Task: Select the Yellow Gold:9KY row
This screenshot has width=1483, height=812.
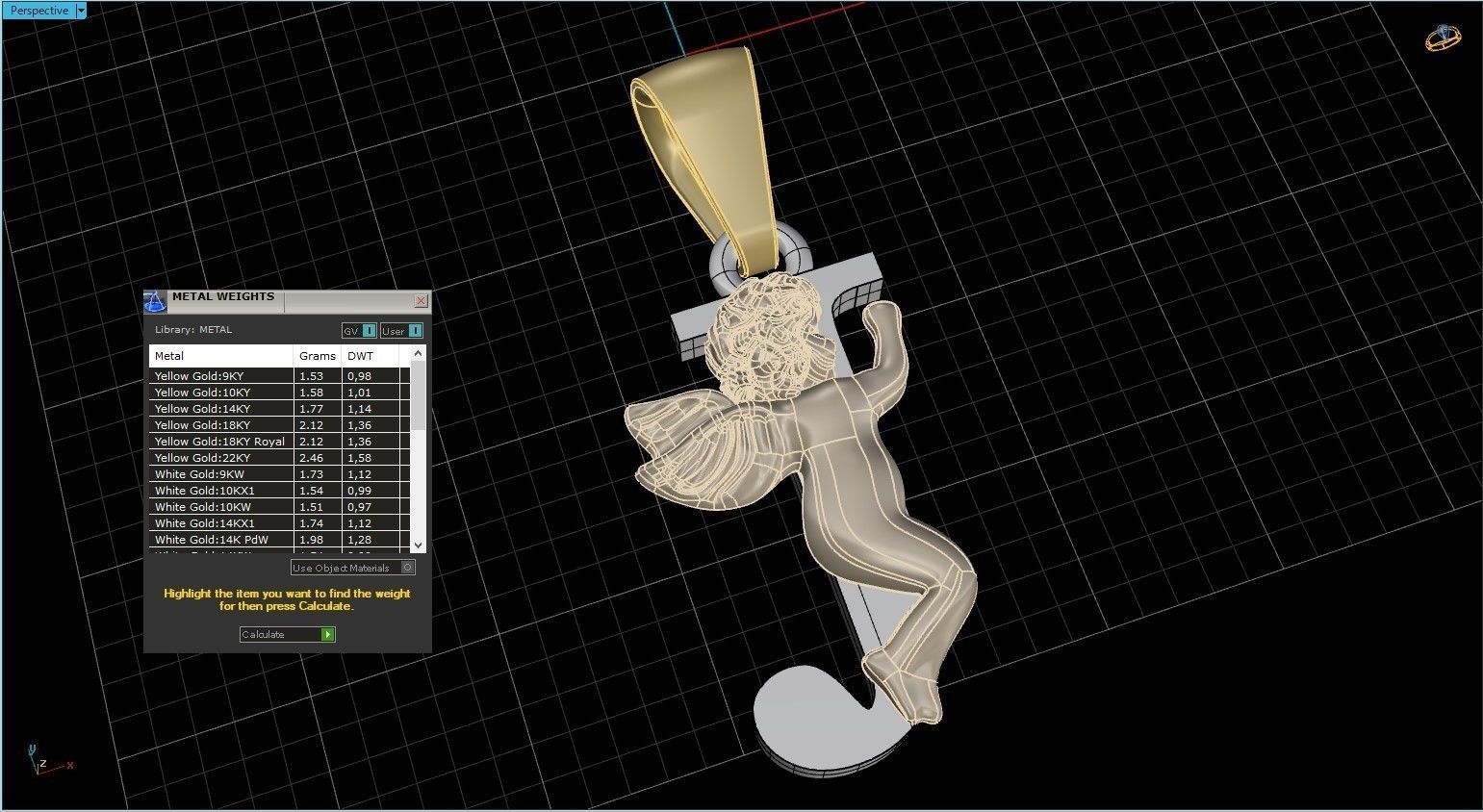Action: (279, 376)
